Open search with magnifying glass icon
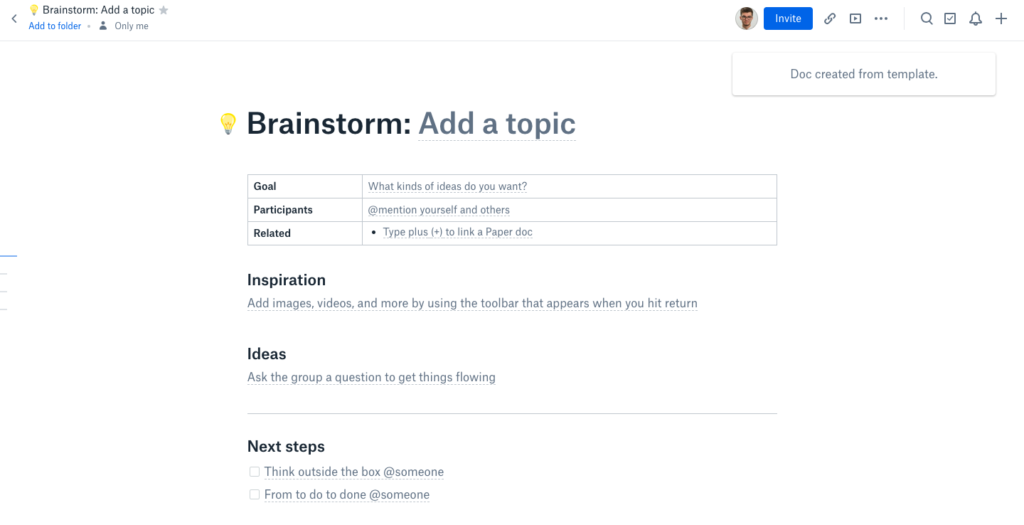 pyautogui.click(x=927, y=18)
